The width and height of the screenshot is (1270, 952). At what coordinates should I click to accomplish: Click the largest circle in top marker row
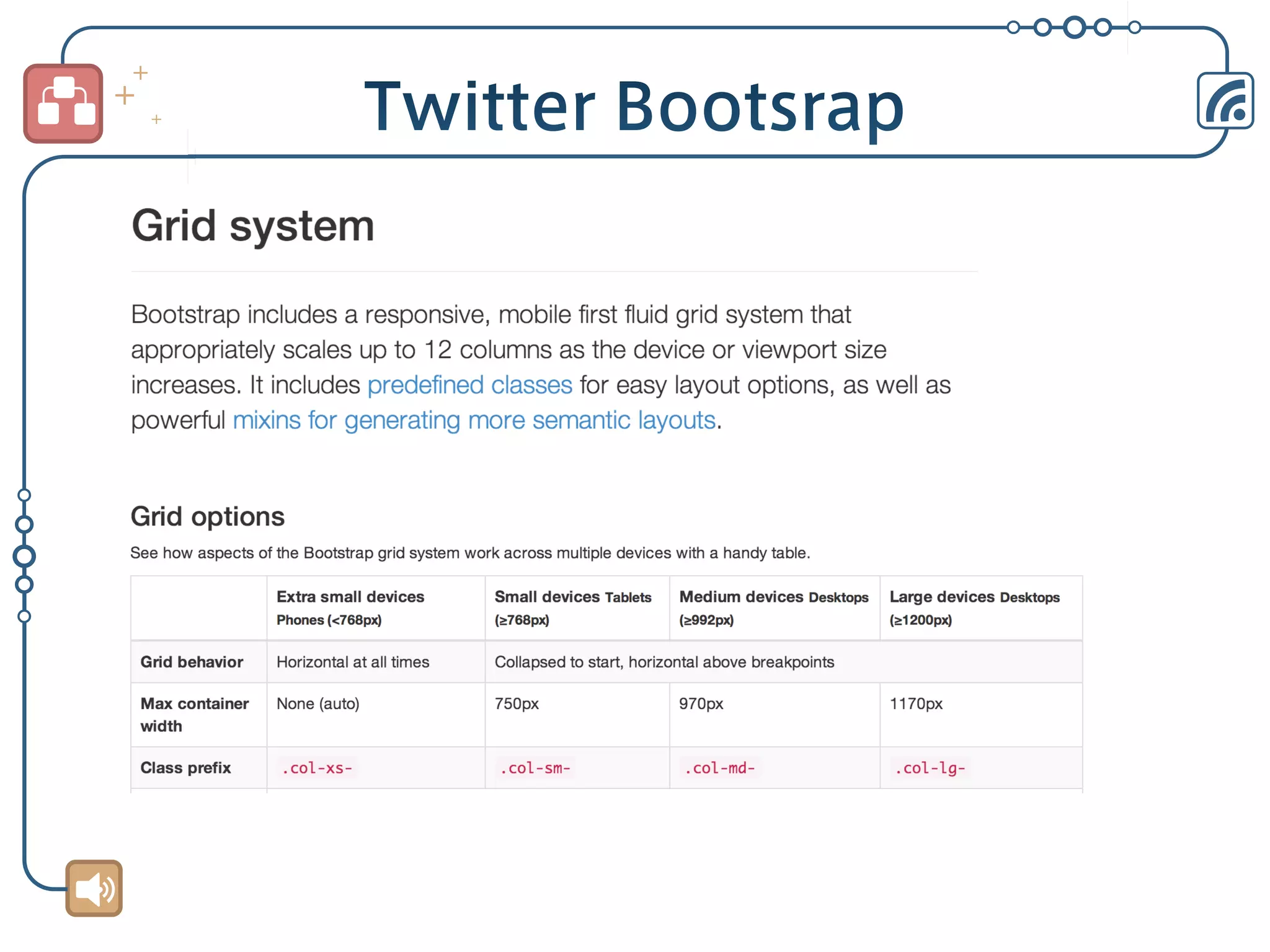tap(1074, 27)
